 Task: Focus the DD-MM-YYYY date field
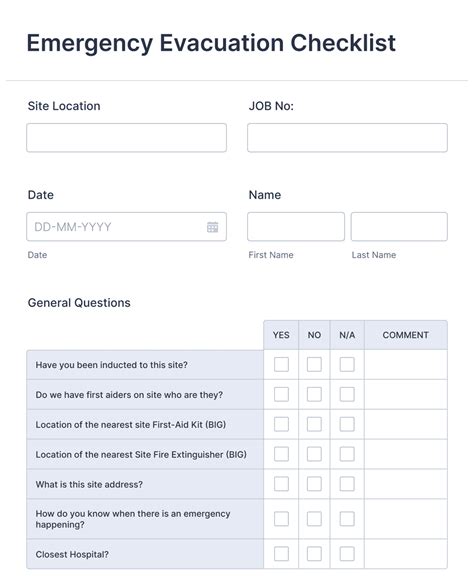click(126, 226)
